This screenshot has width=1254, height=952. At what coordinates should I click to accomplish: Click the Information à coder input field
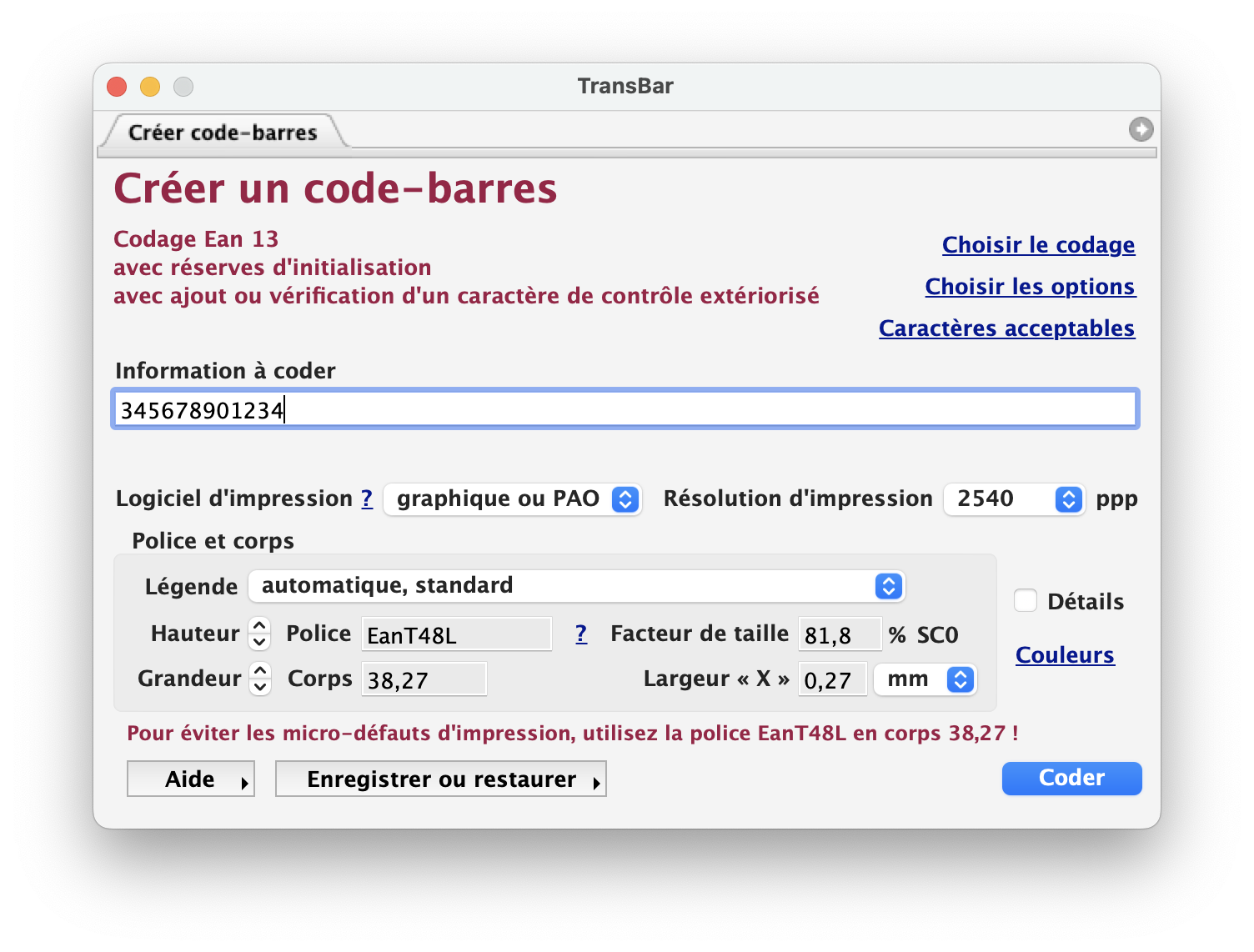[625, 409]
